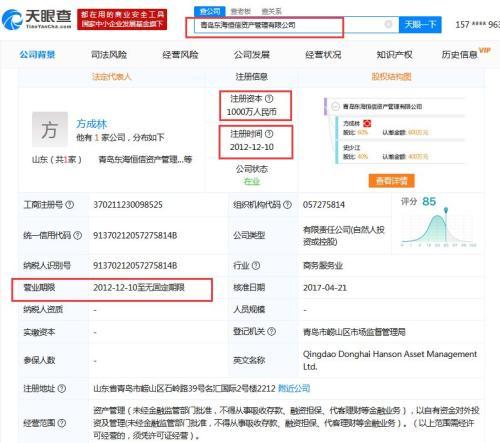This screenshot has width=500, height=443.
Task: Show info icon next to 经营范围
Action: [62, 423]
